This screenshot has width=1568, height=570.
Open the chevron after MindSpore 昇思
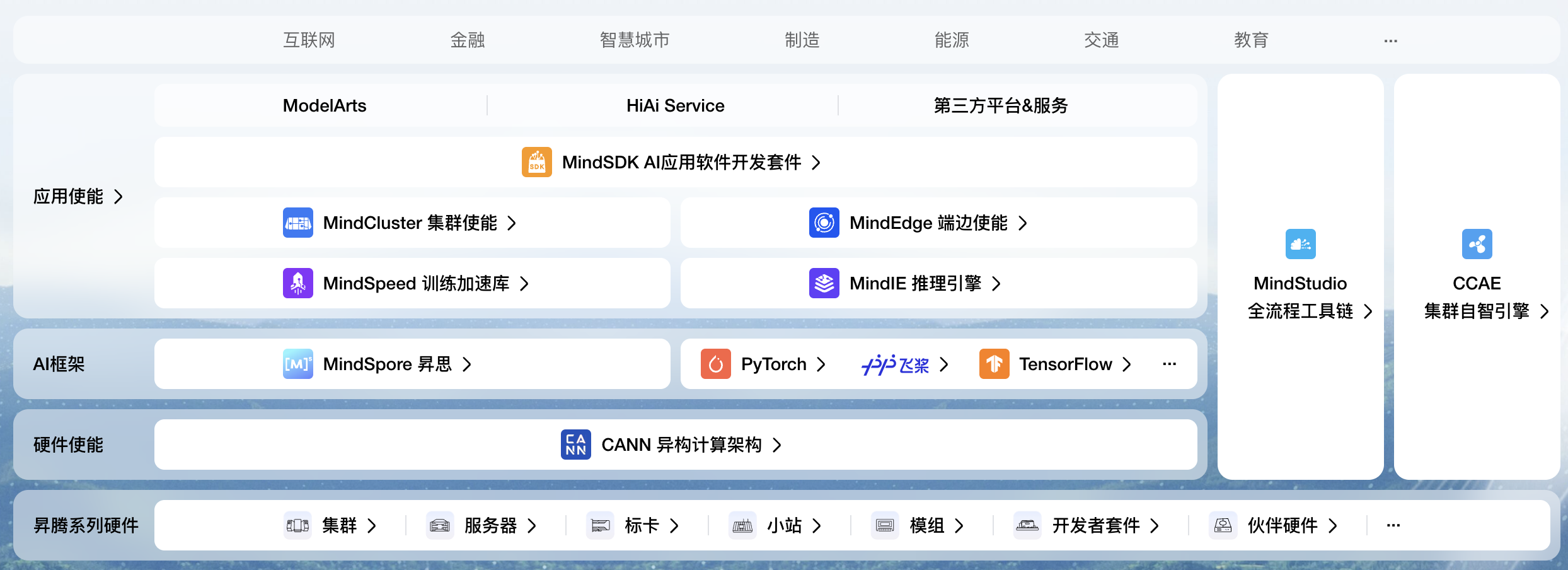tap(467, 364)
